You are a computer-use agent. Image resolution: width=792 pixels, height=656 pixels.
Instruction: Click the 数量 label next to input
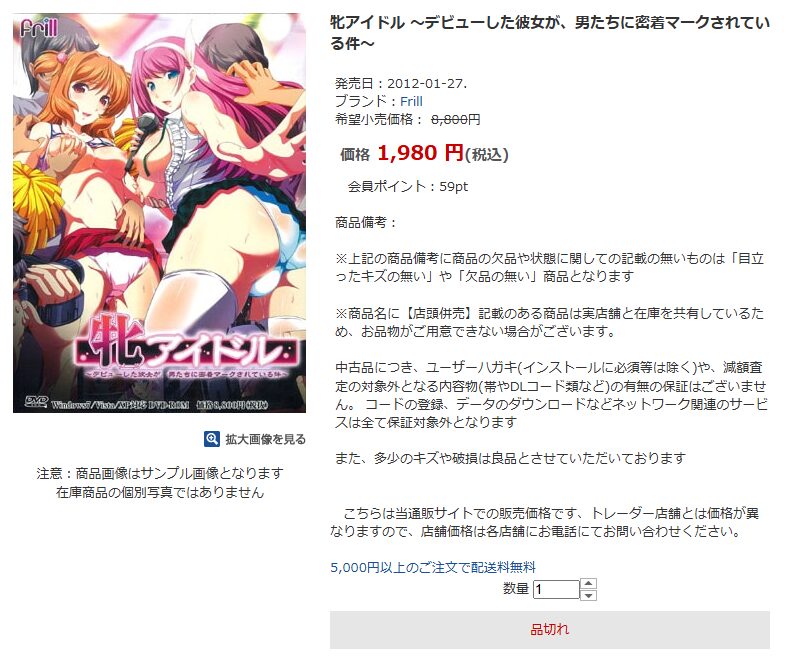(x=516, y=588)
